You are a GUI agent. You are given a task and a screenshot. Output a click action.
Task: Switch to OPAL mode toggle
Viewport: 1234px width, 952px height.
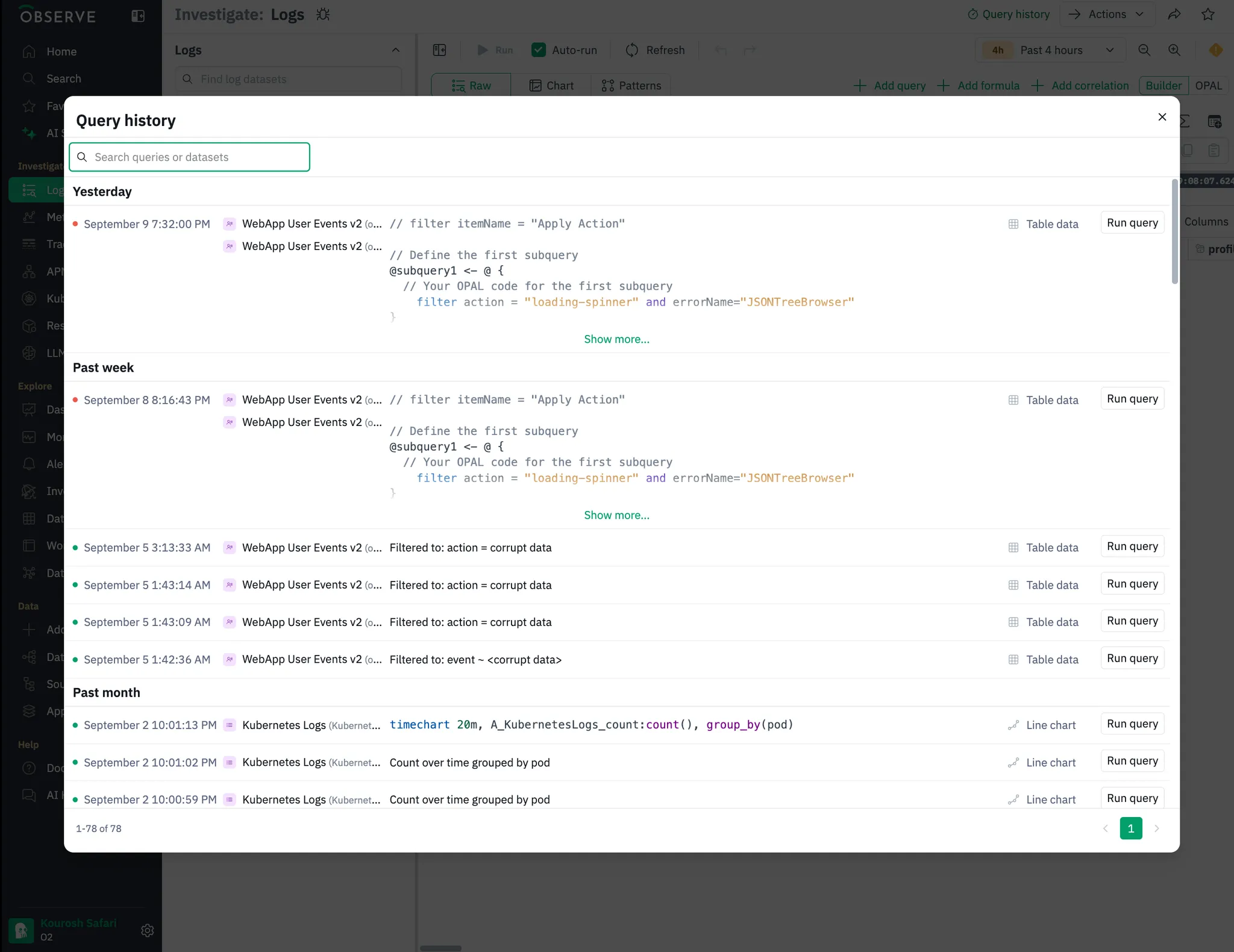click(1208, 86)
